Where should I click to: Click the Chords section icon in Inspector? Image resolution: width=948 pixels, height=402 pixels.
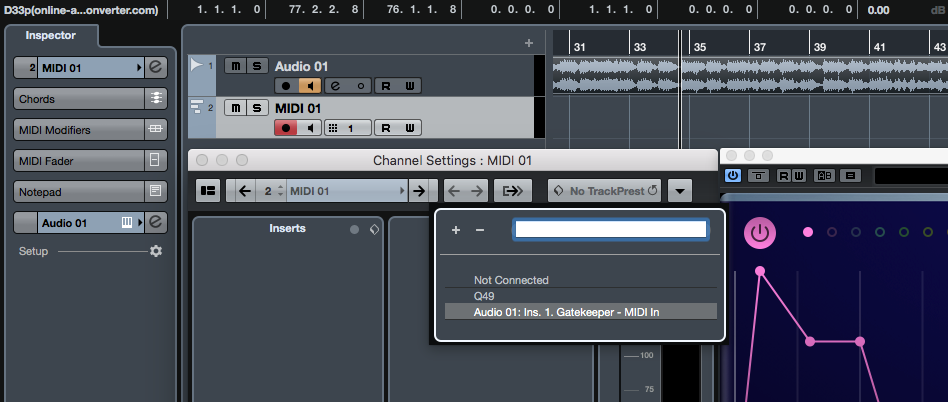click(156, 99)
